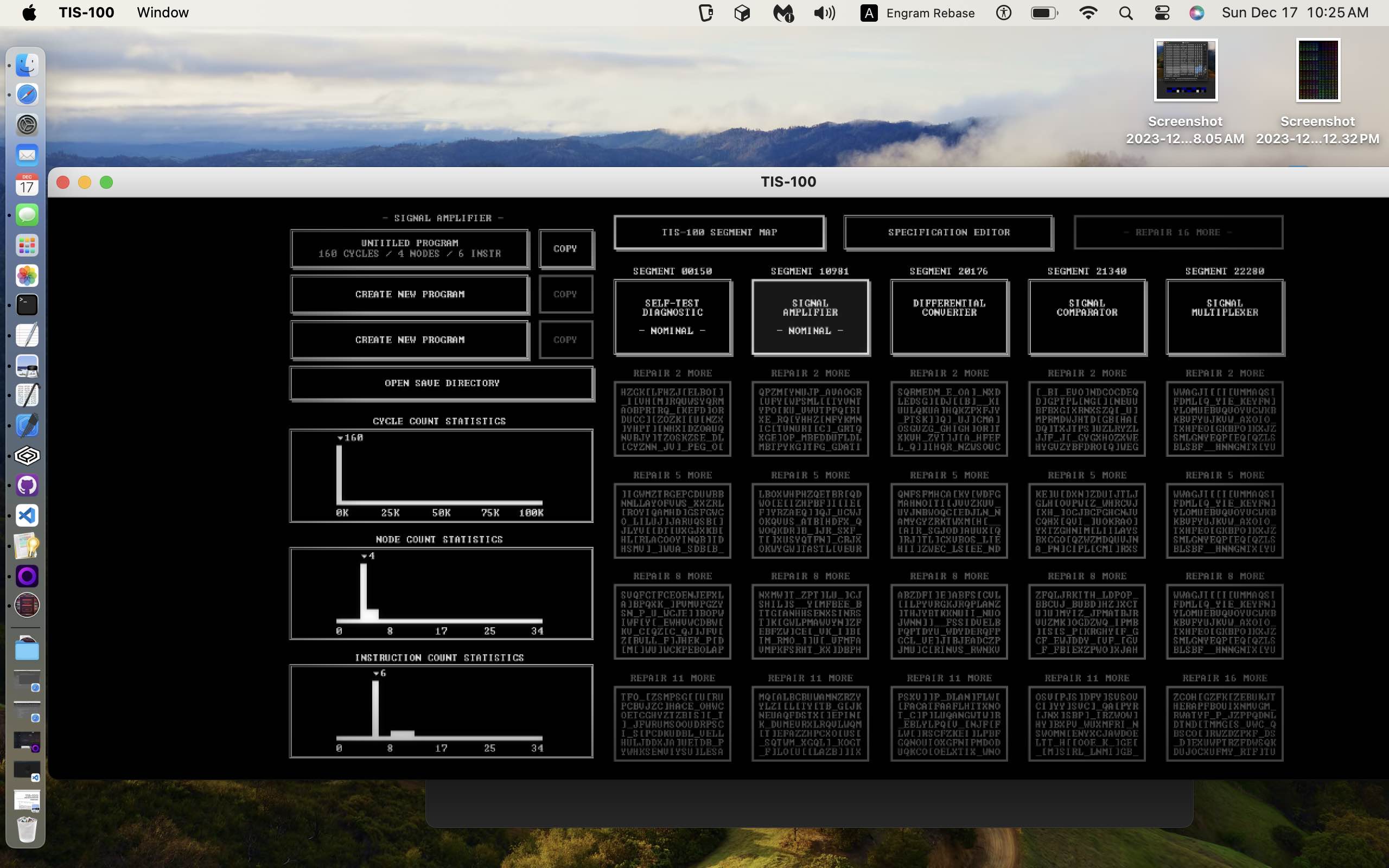This screenshot has height=868, width=1389.
Task: Open the SPECIFICATION EDITOR tab
Action: (x=948, y=233)
